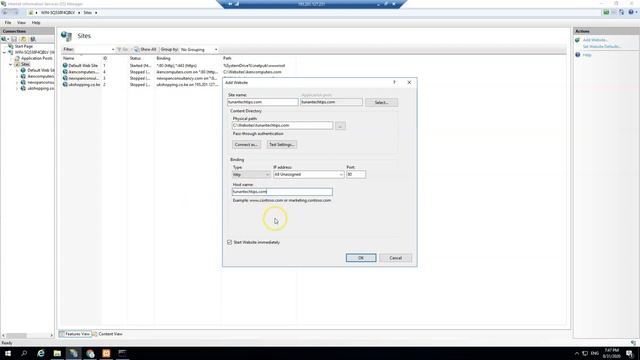Open the File menu
The image size is (640, 360).
tap(8, 23)
